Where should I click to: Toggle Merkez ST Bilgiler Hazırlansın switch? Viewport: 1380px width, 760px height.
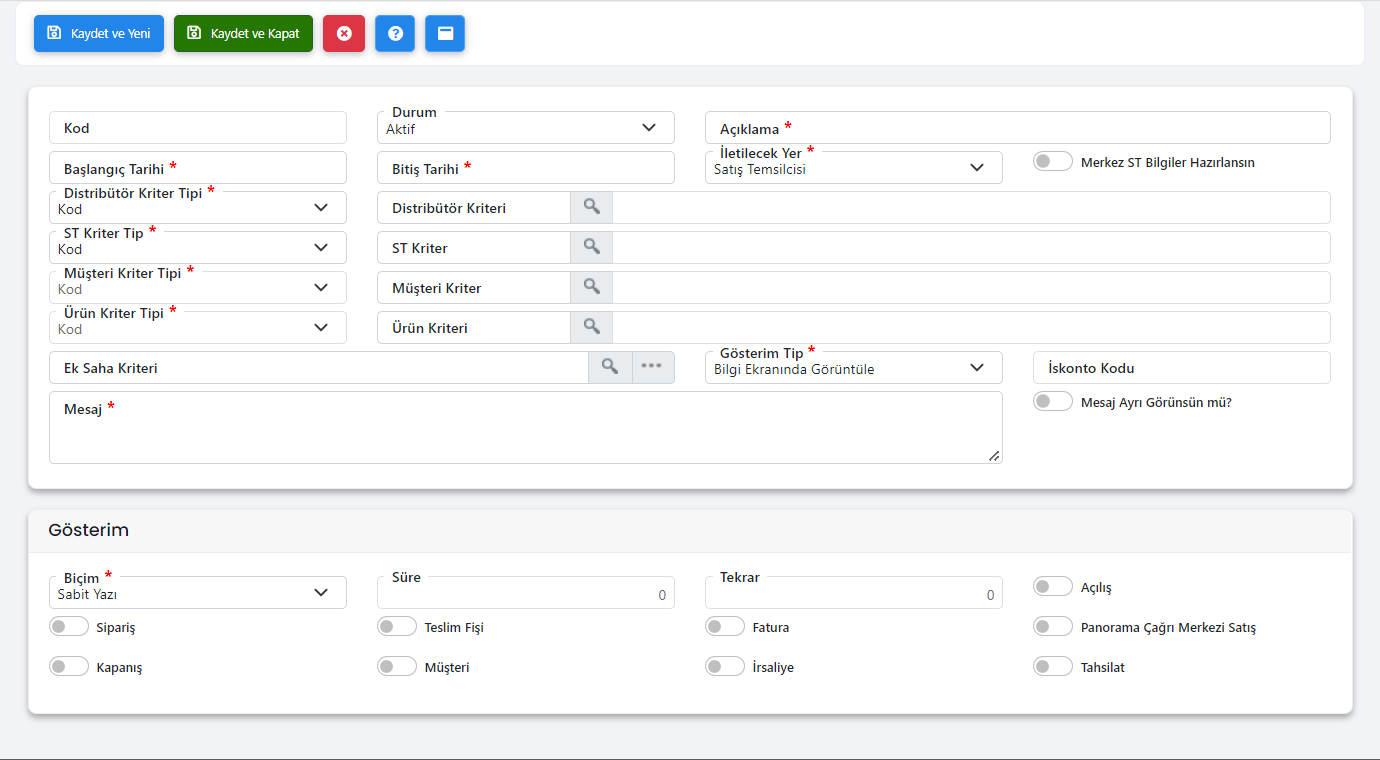(1053, 161)
